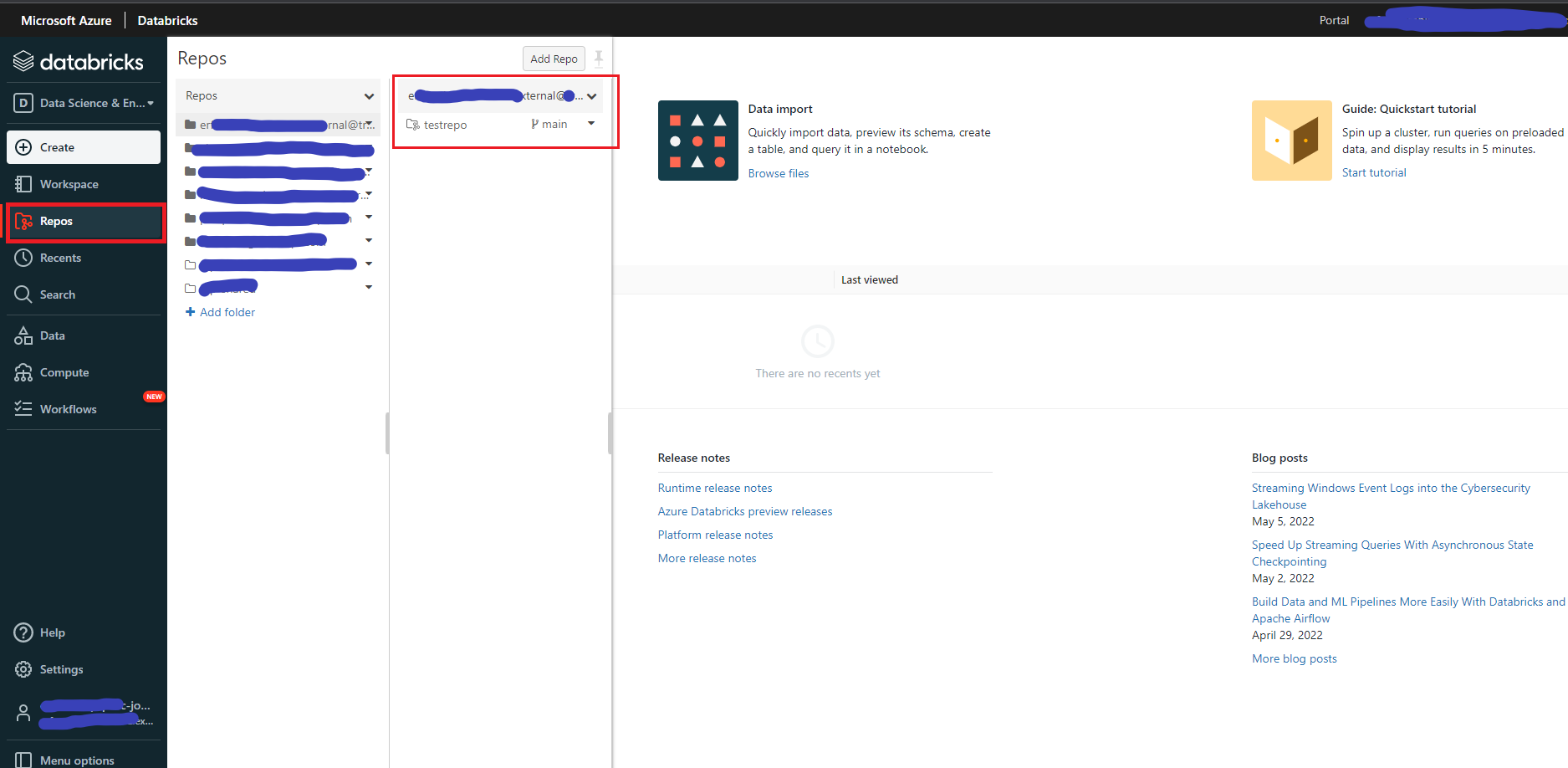Click the Compute cluster icon
Screen dimensions: 1568x768
click(x=23, y=372)
